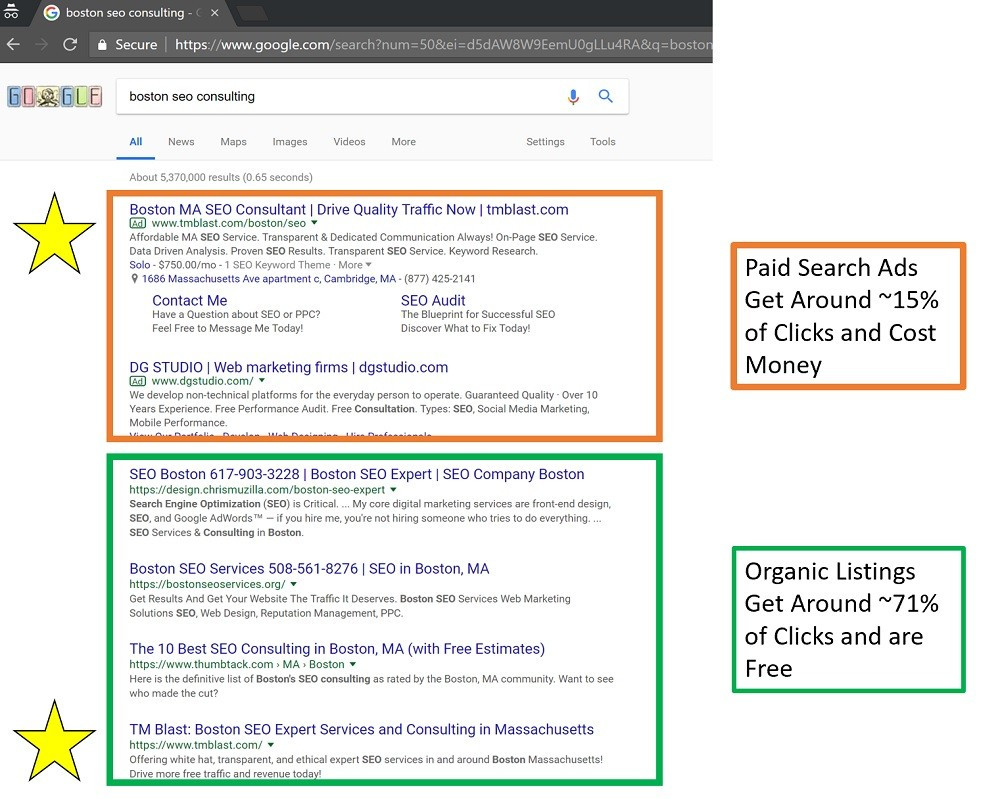Image resolution: width=1000 pixels, height=799 pixels.
Task: Click the browser back arrow
Action: [x=13, y=45]
